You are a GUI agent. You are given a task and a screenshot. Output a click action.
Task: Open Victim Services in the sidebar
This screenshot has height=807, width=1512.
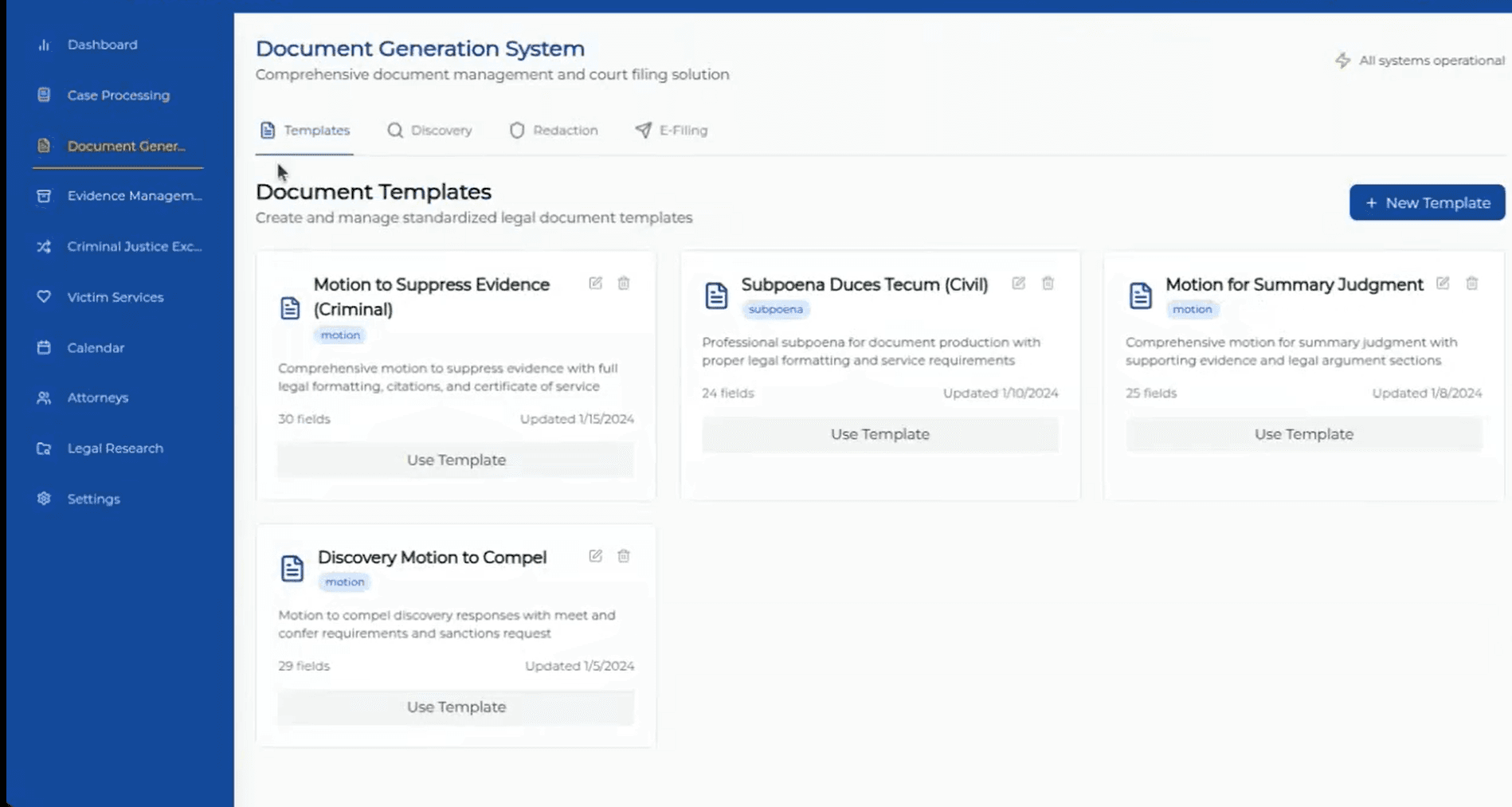click(115, 297)
